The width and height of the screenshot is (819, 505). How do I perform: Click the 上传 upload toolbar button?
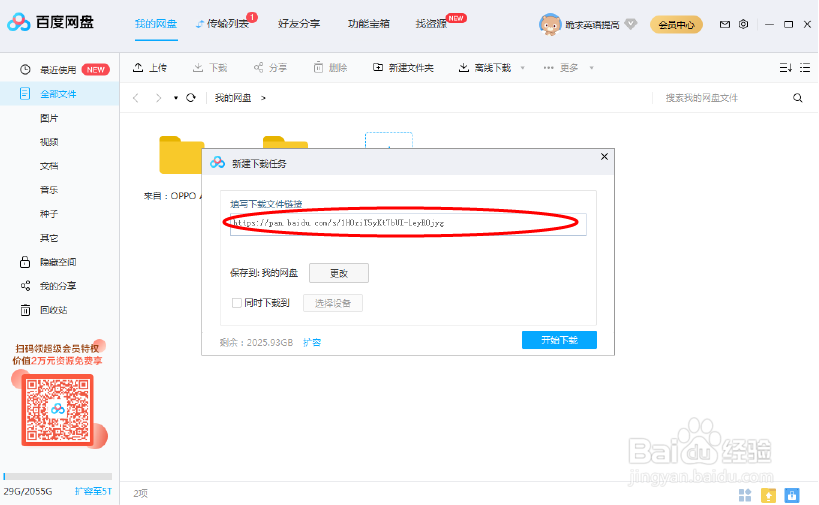click(149, 67)
